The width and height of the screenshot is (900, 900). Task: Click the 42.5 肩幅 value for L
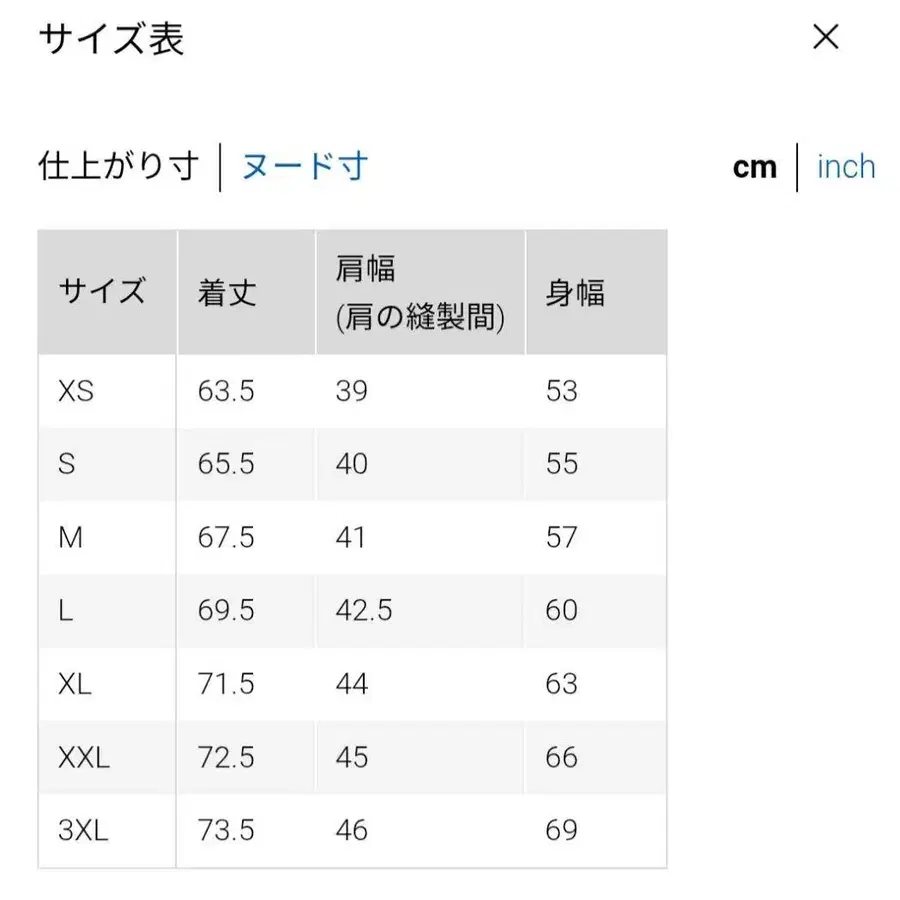[x=362, y=610]
